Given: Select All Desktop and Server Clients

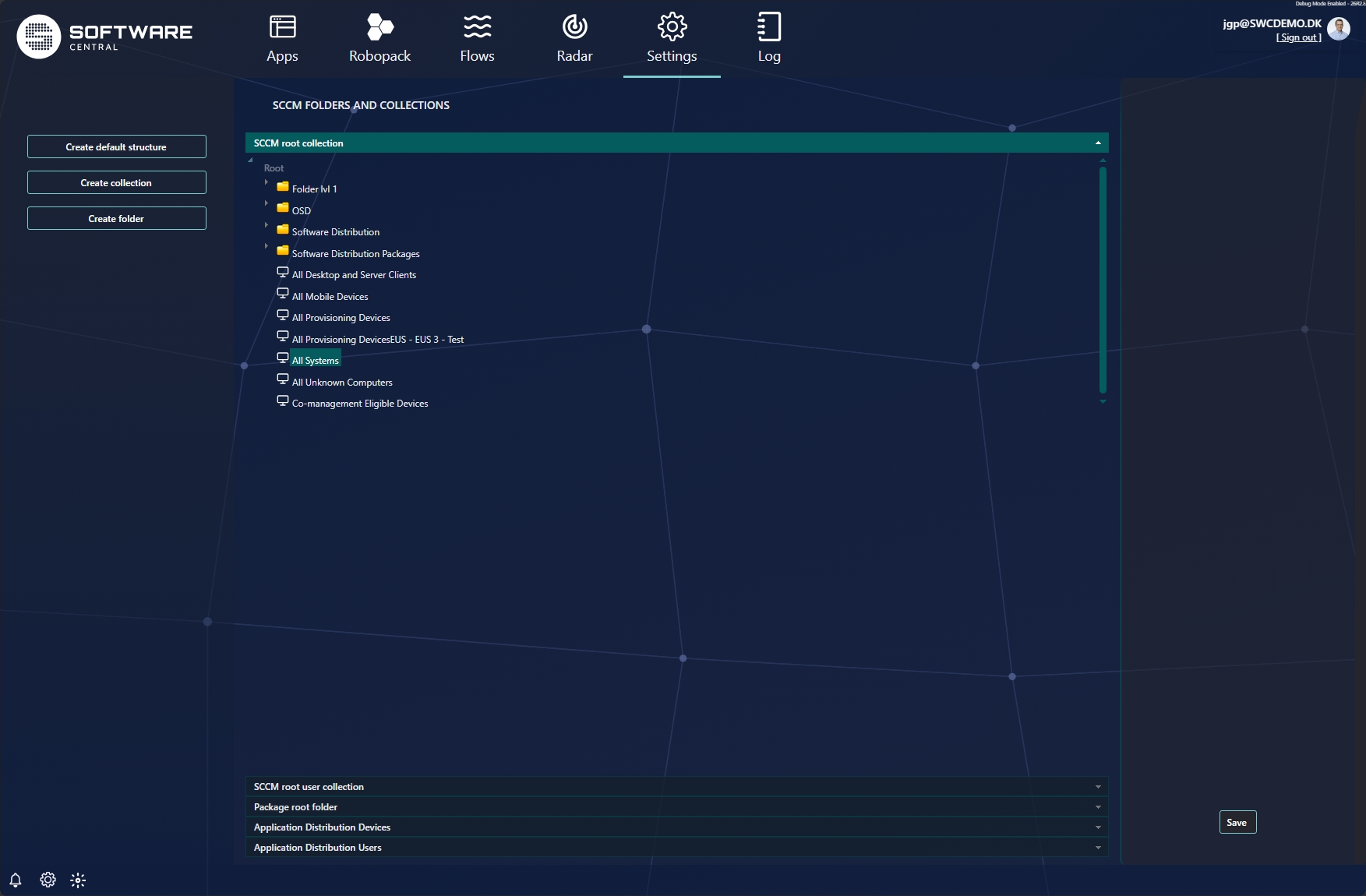Looking at the screenshot, I should pyautogui.click(x=354, y=275).
